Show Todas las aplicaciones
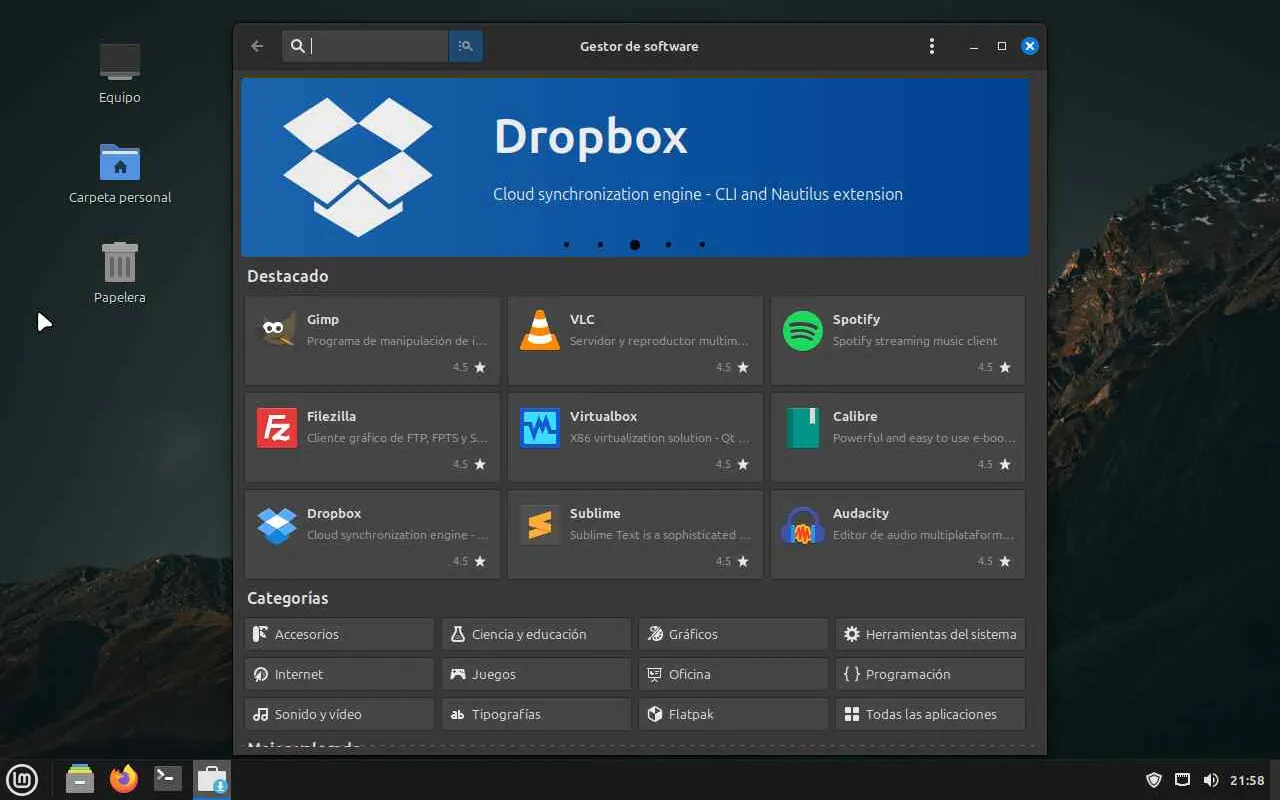The width and height of the screenshot is (1280, 800). 930,714
